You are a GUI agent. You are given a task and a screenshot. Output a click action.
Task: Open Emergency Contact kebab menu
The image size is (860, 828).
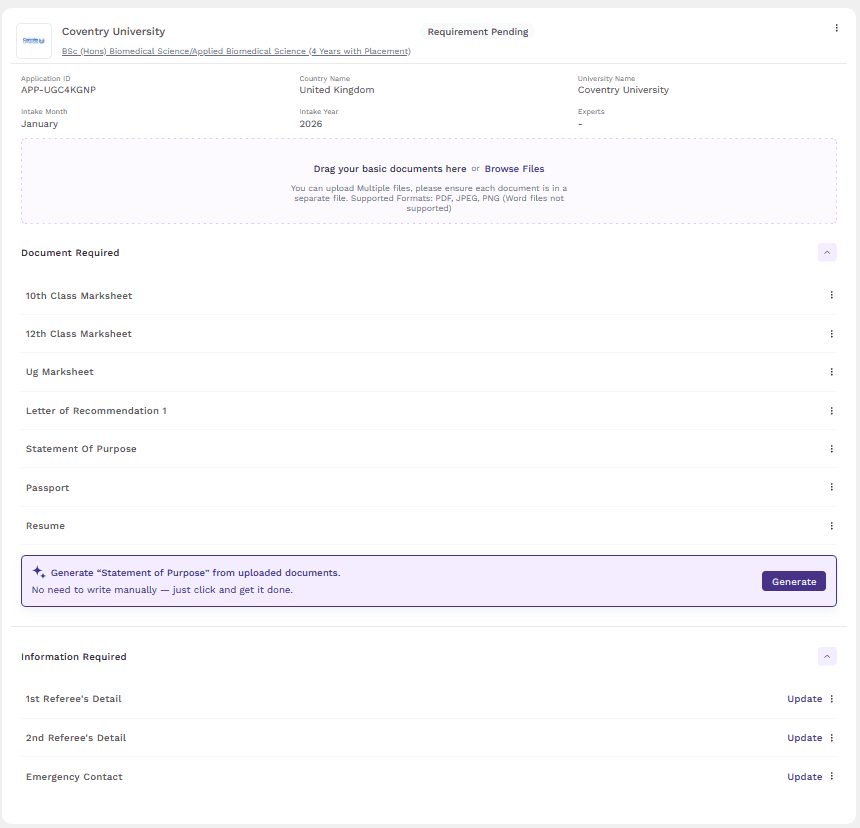click(833, 776)
